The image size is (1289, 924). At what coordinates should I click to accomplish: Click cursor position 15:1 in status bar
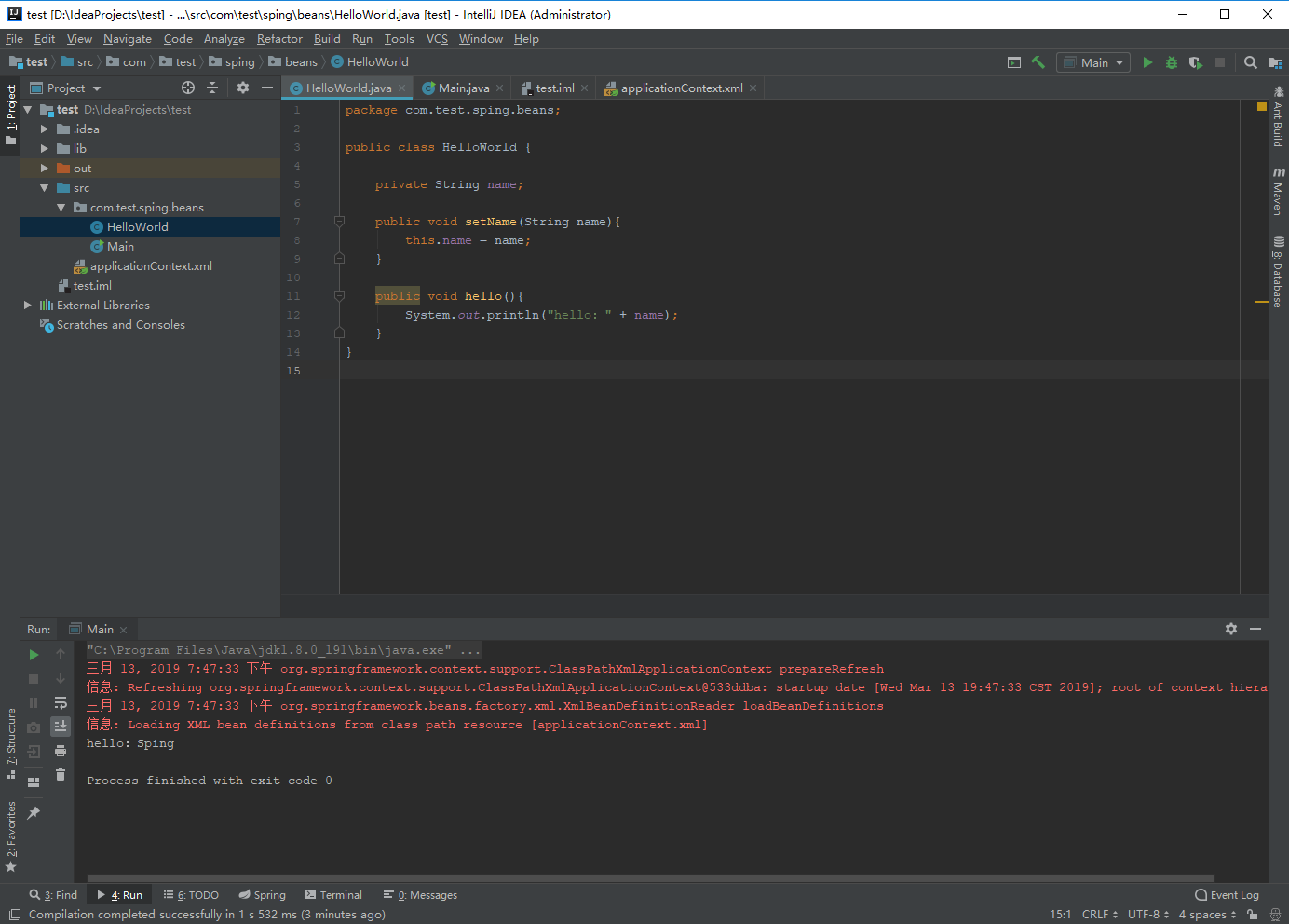tap(1061, 915)
